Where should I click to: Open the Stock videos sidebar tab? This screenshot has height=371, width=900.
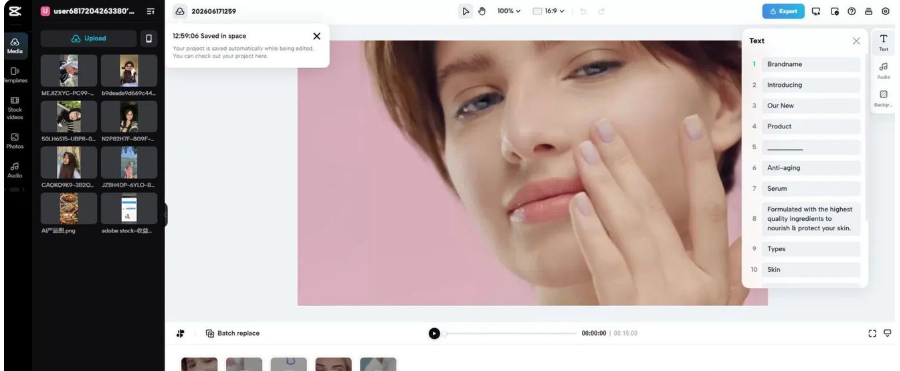[15, 108]
